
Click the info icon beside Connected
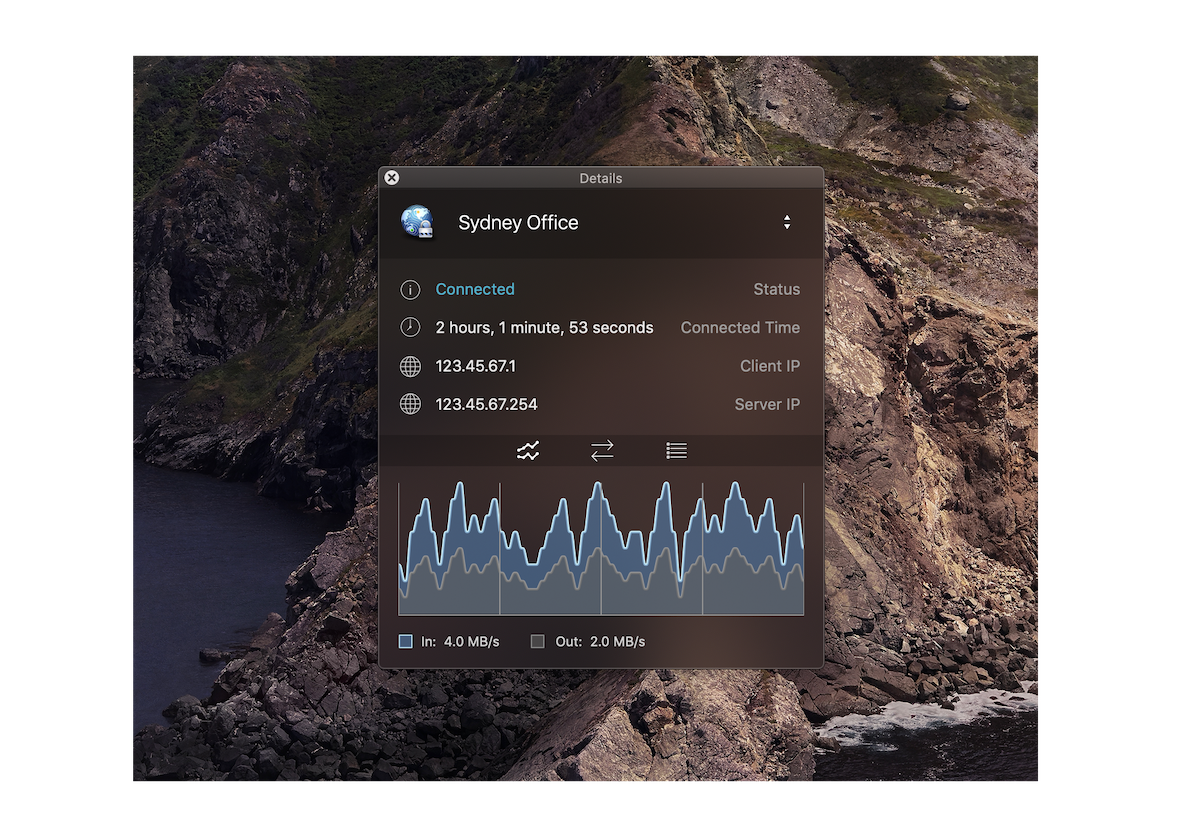(410, 290)
